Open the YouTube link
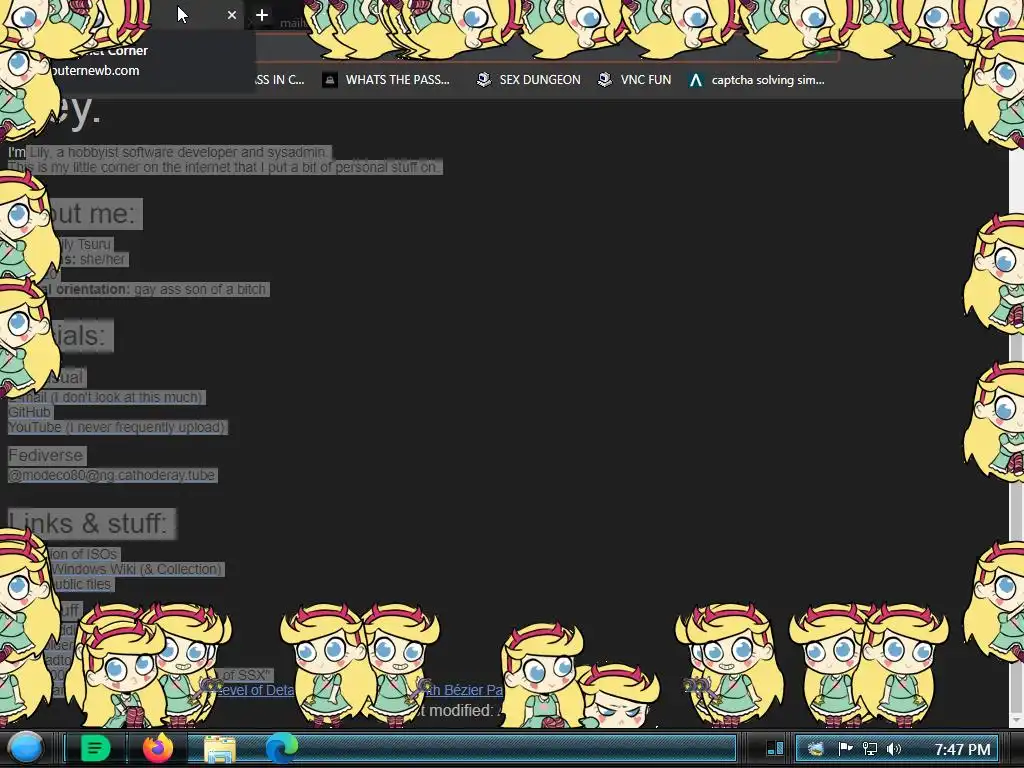Screen dimensions: 1024x768 coord(118,427)
